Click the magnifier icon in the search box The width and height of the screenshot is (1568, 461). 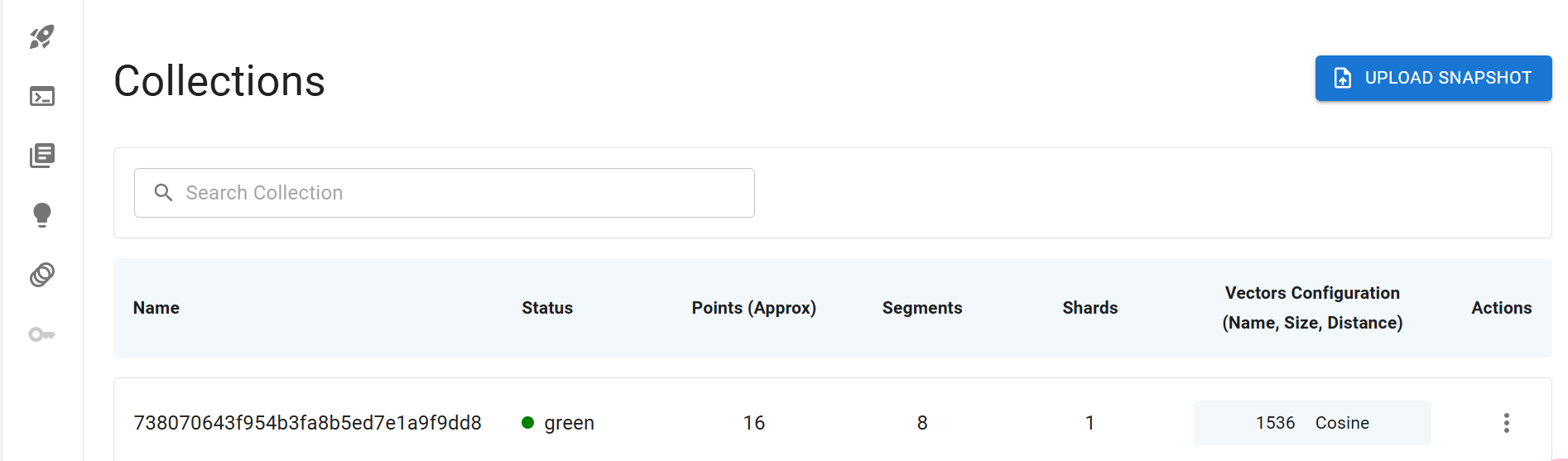[x=164, y=193]
